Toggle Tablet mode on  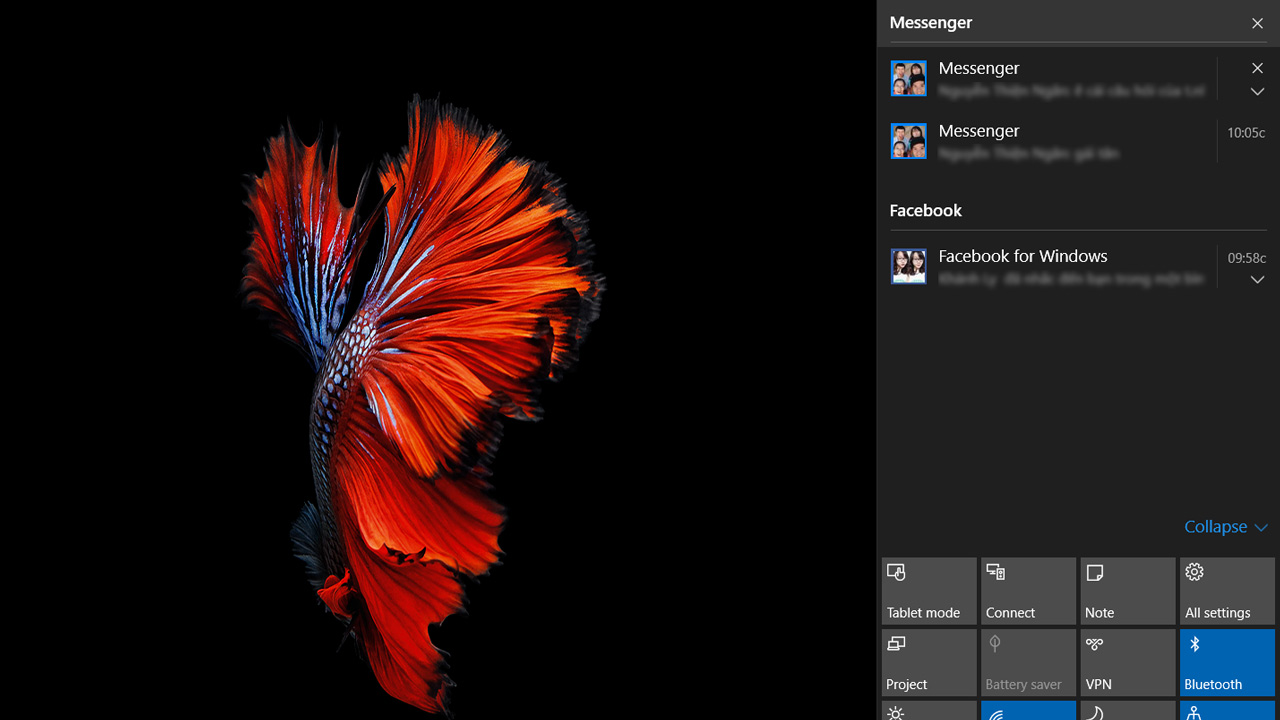929,591
